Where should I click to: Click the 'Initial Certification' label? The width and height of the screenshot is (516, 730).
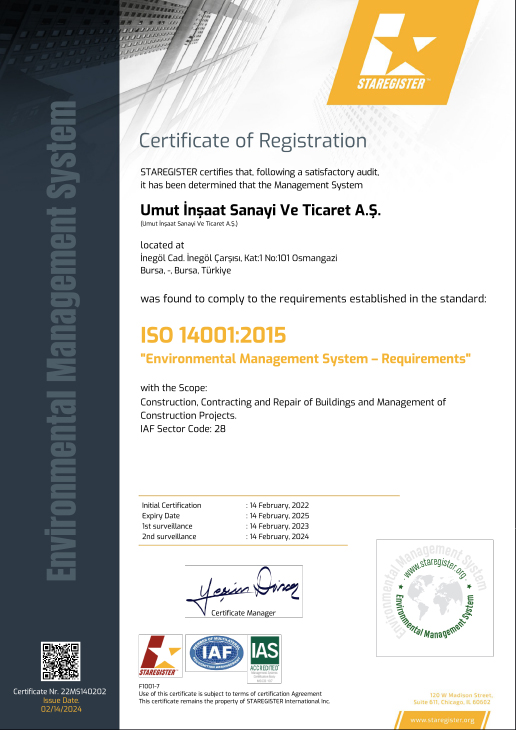(171, 505)
